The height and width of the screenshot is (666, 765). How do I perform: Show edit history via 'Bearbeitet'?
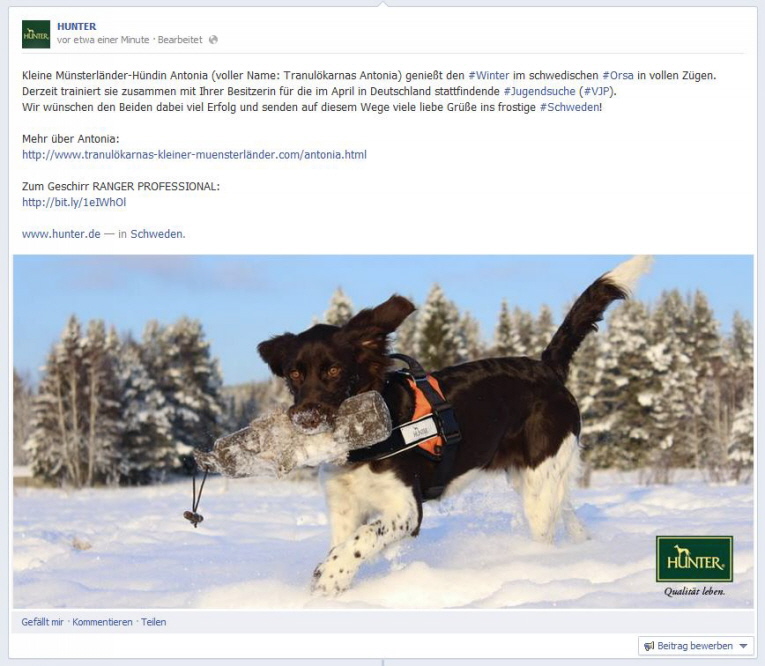pos(180,40)
